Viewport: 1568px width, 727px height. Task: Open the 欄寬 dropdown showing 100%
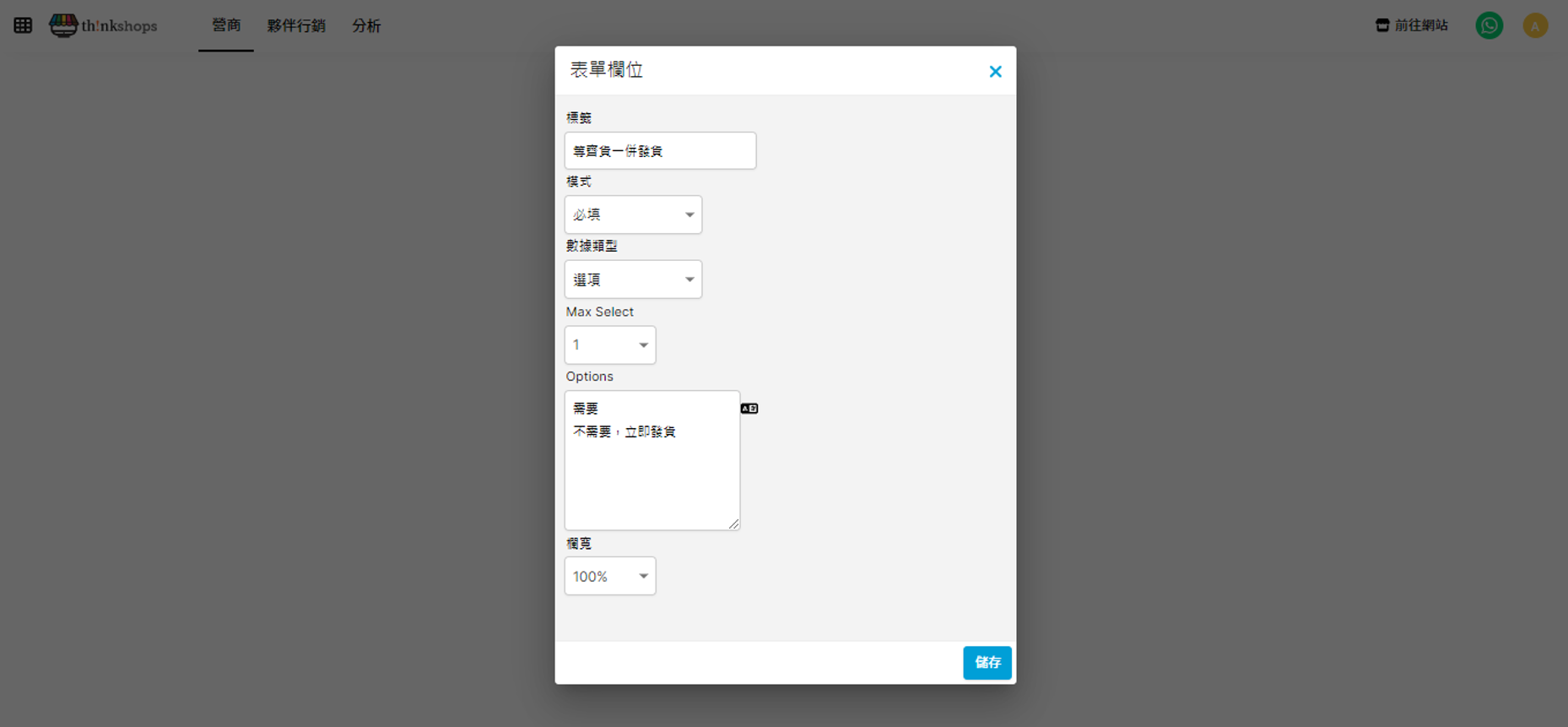pos(609,577)
